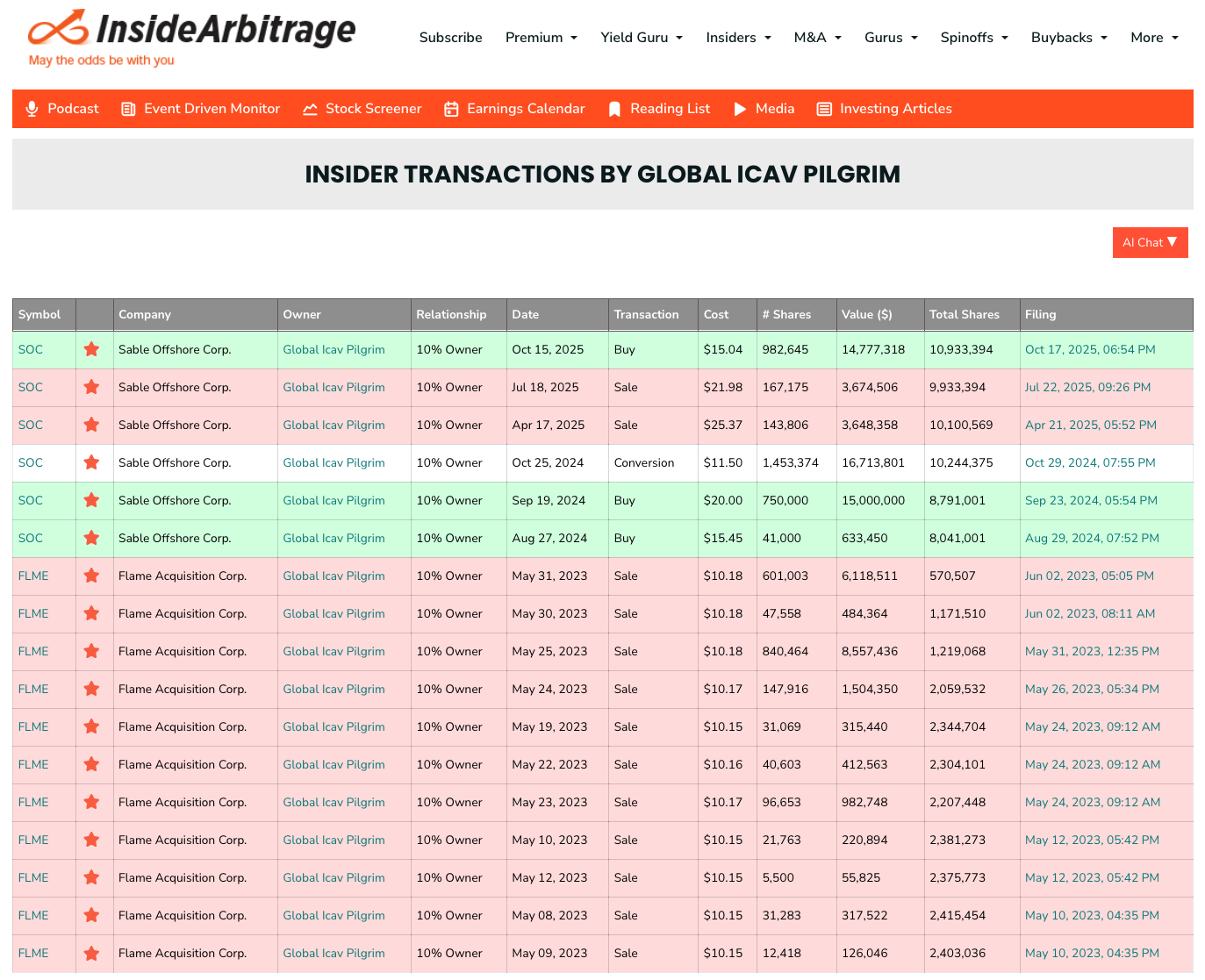This screenshot has height=980, width=1205.
Task: Click the FLME symbol link for May 25, 2023
Action: 33,651
